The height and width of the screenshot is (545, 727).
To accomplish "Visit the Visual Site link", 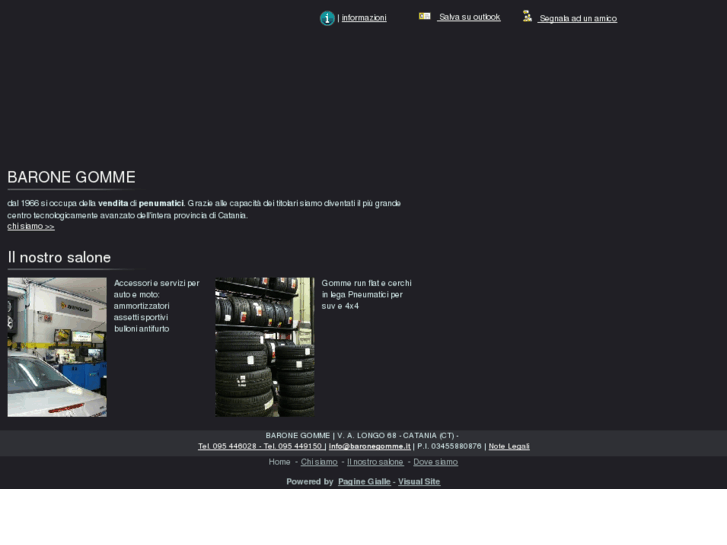I will point(419,481).
